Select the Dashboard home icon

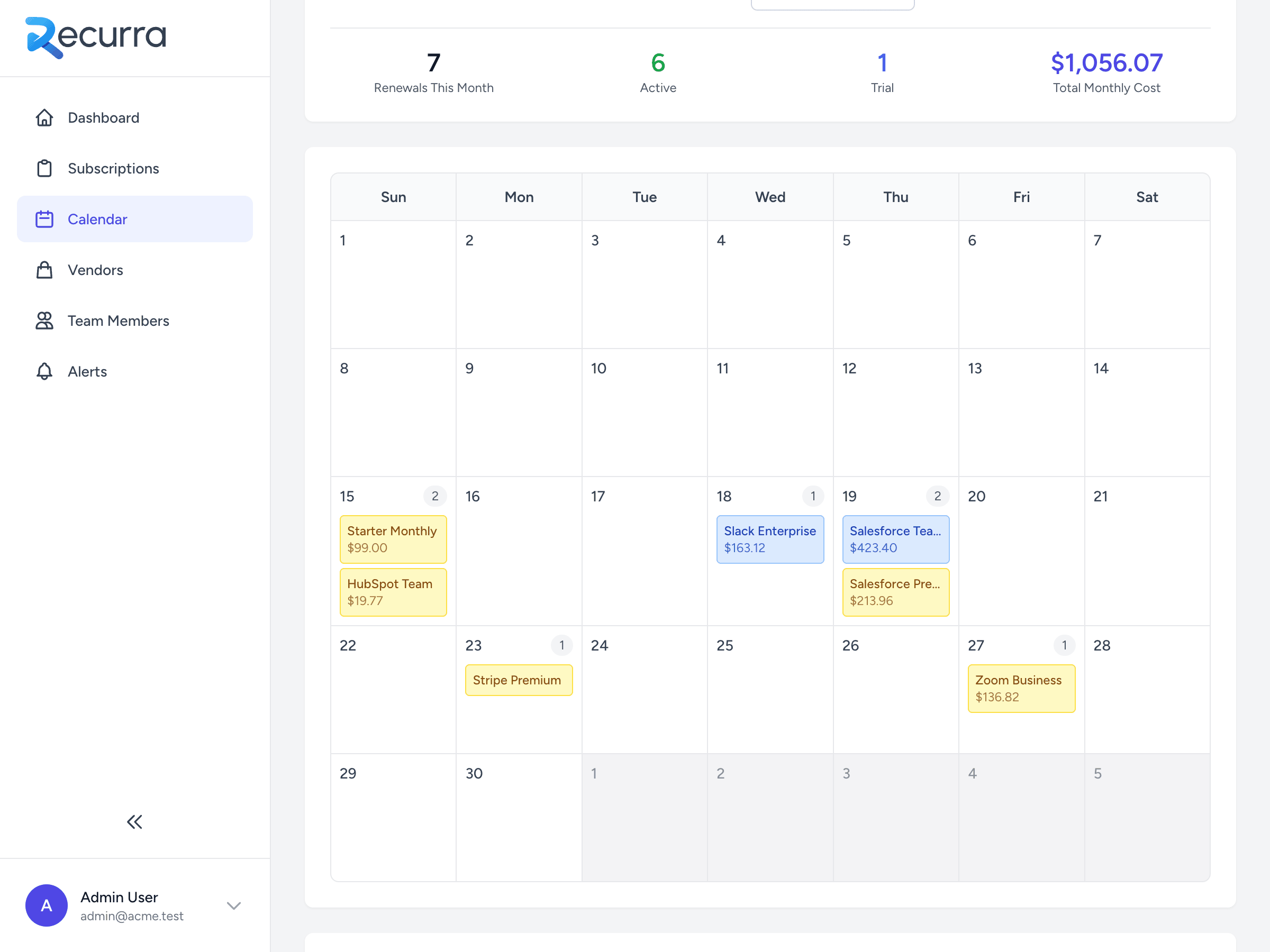(x=45, y=117)
